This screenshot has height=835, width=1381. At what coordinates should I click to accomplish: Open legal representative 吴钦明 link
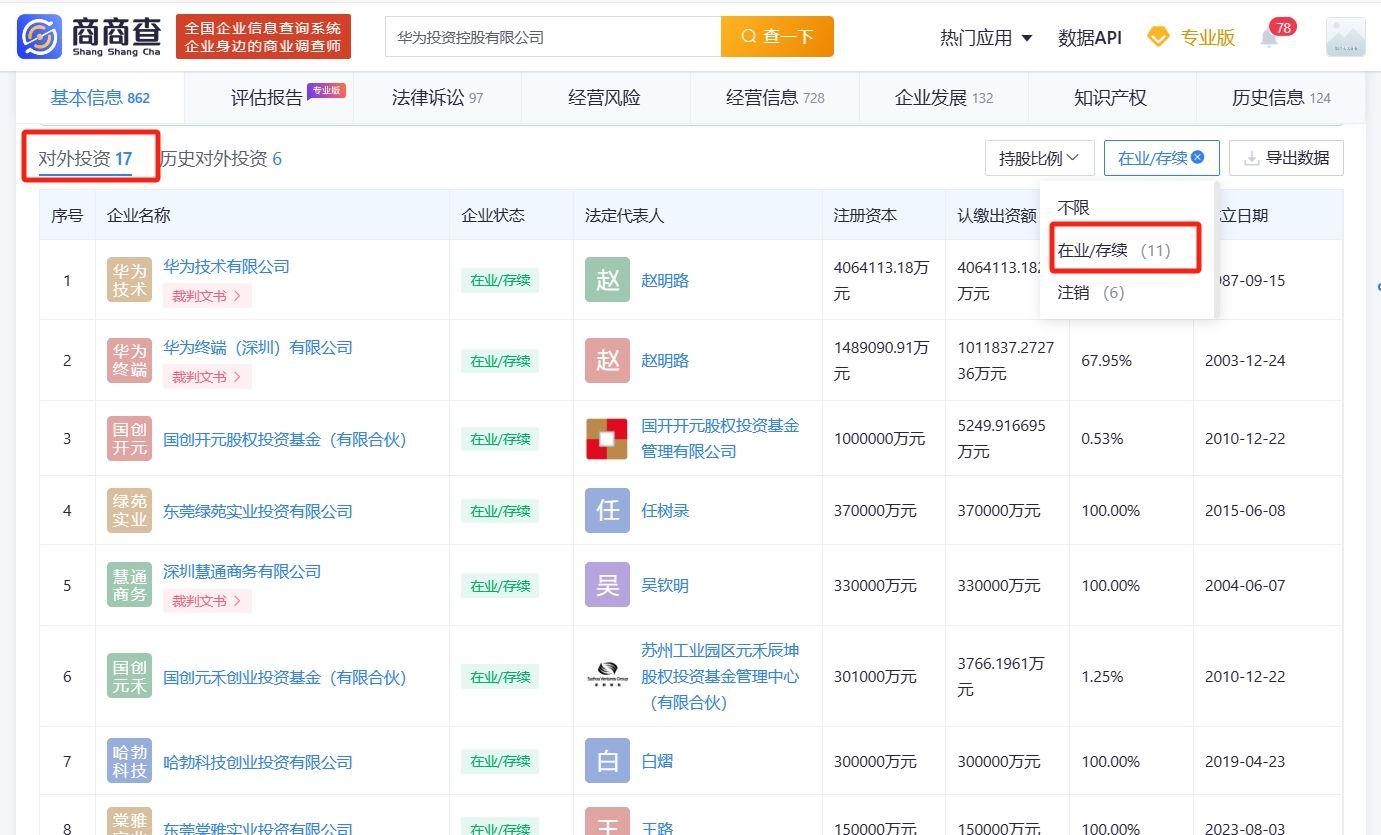[665, 585]
